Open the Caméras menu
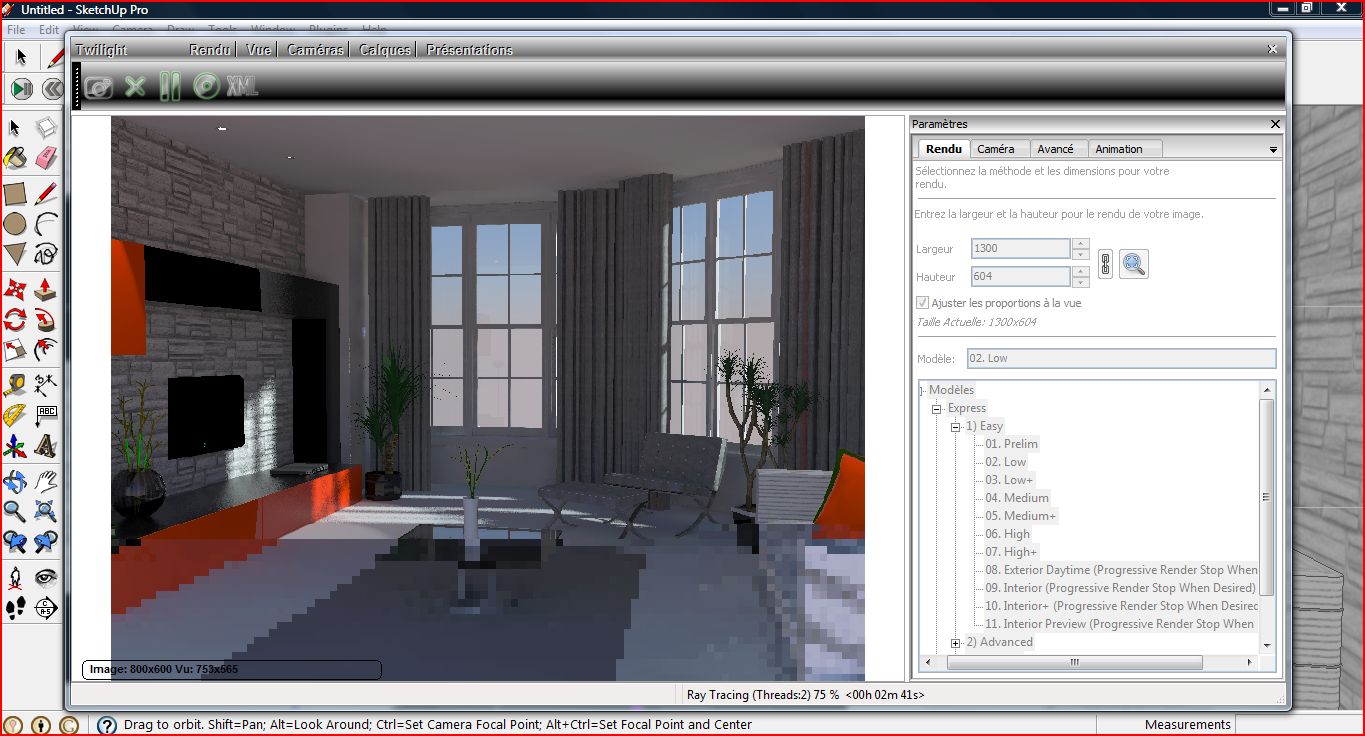 coord(315,49)
